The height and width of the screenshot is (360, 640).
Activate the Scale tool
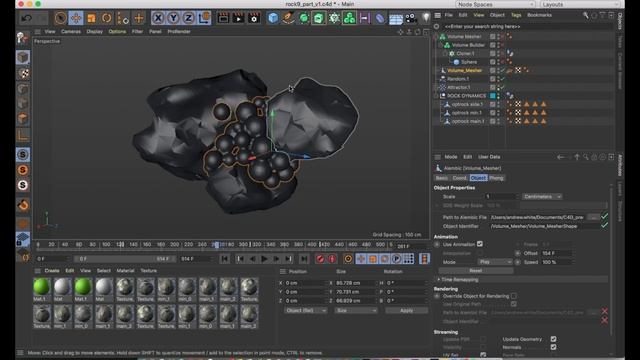91,18
